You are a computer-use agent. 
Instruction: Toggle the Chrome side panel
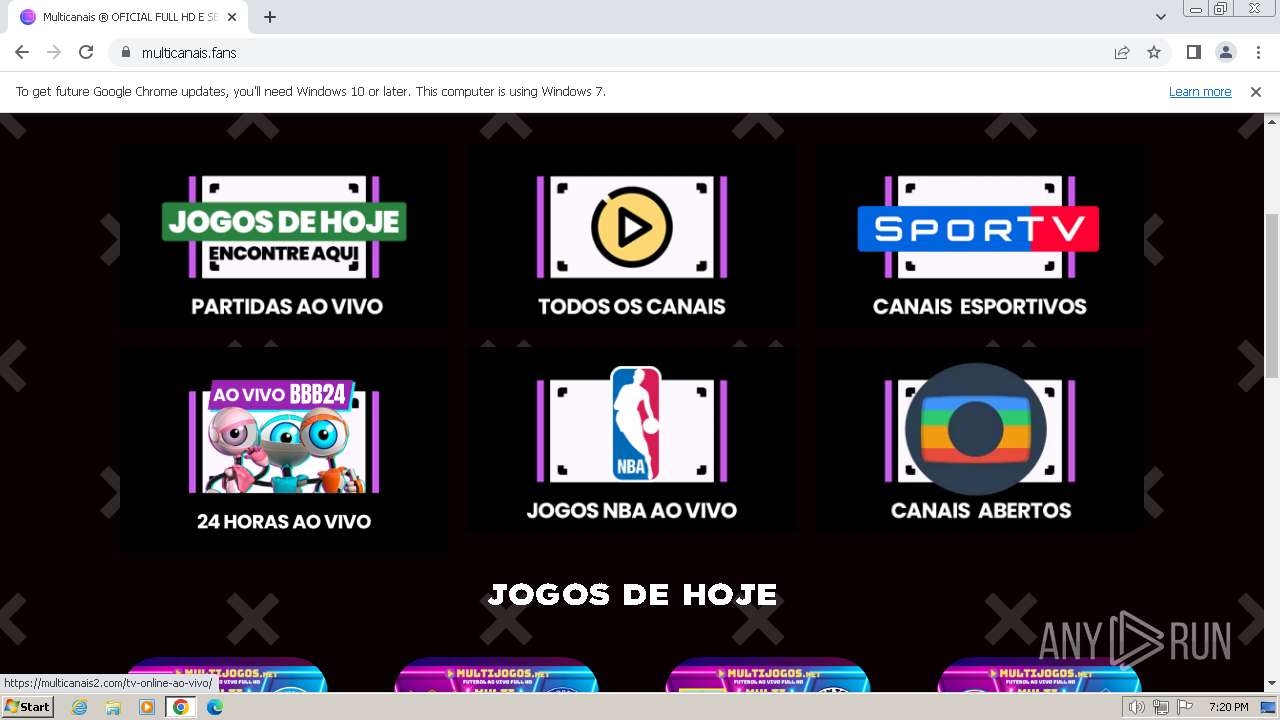1193,52
